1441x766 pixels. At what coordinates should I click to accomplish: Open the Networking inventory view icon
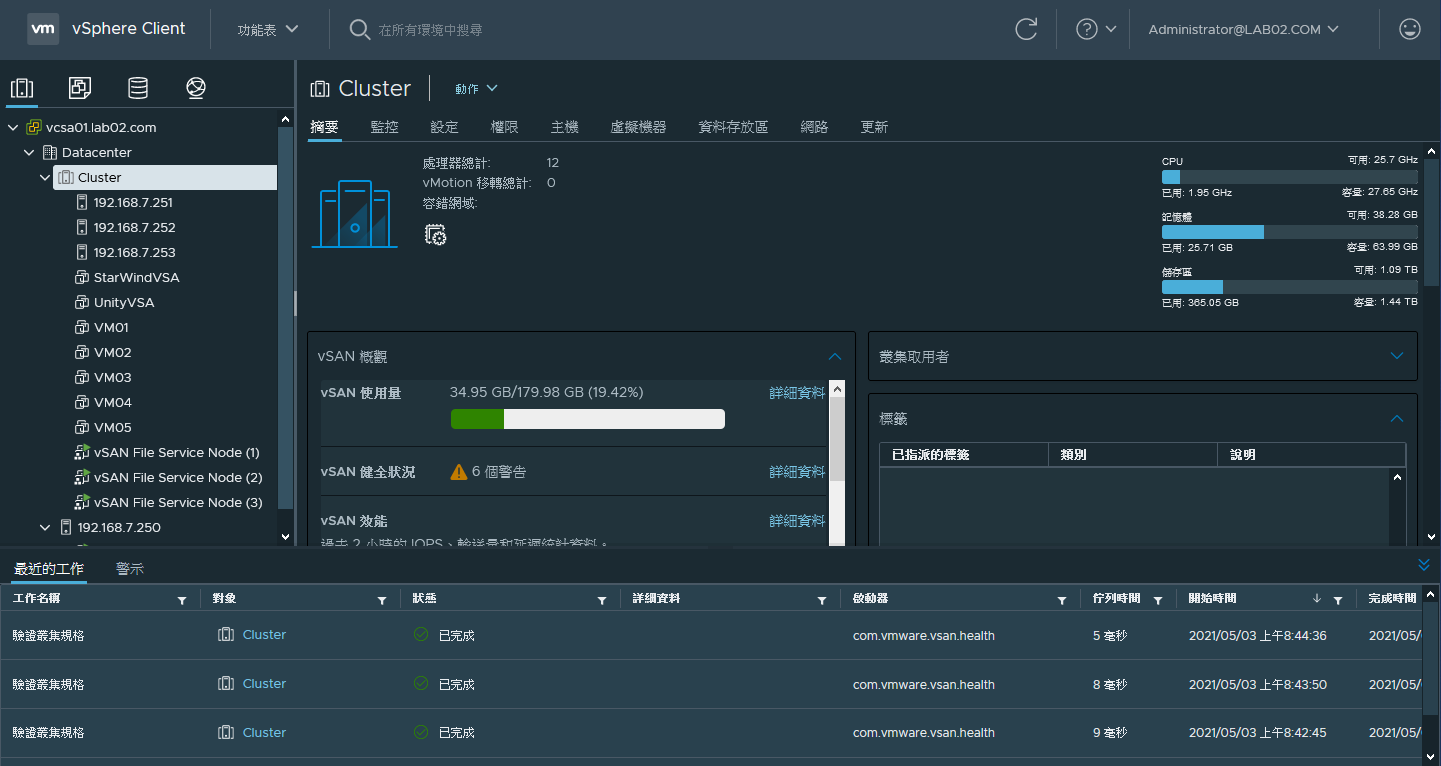(x=196, y=88)
